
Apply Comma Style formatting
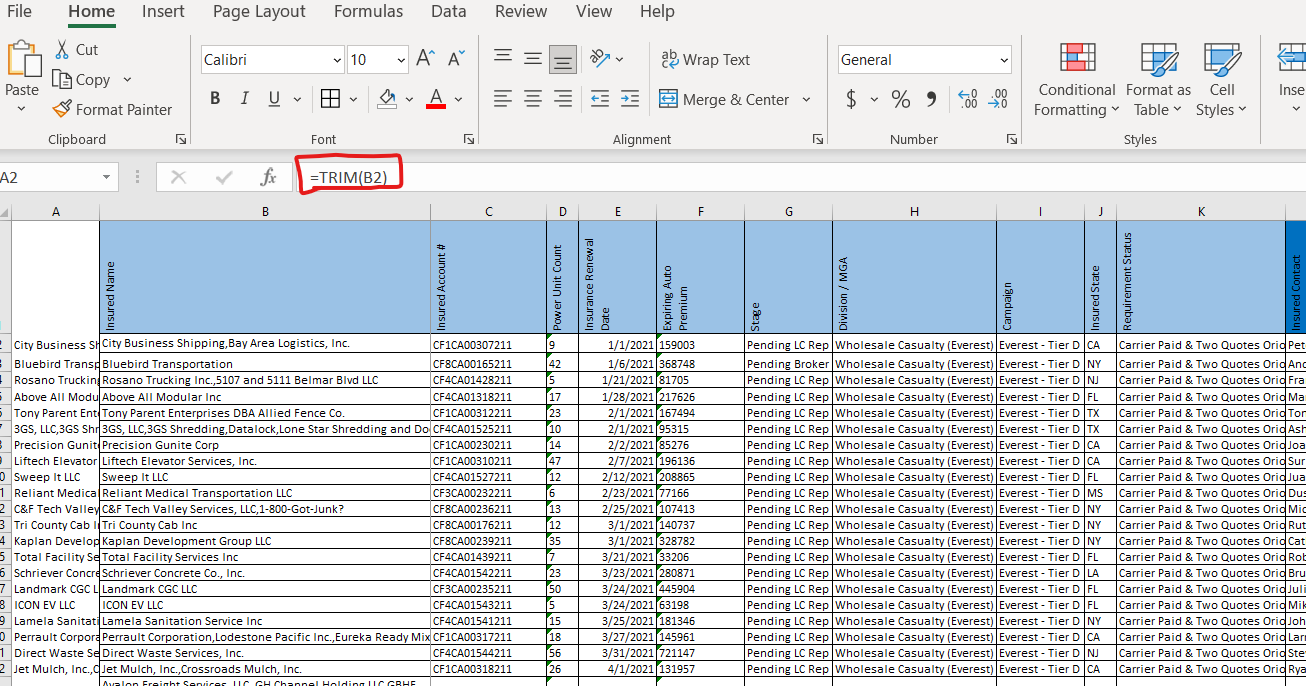pyautogui.click(x=932, y=99)
